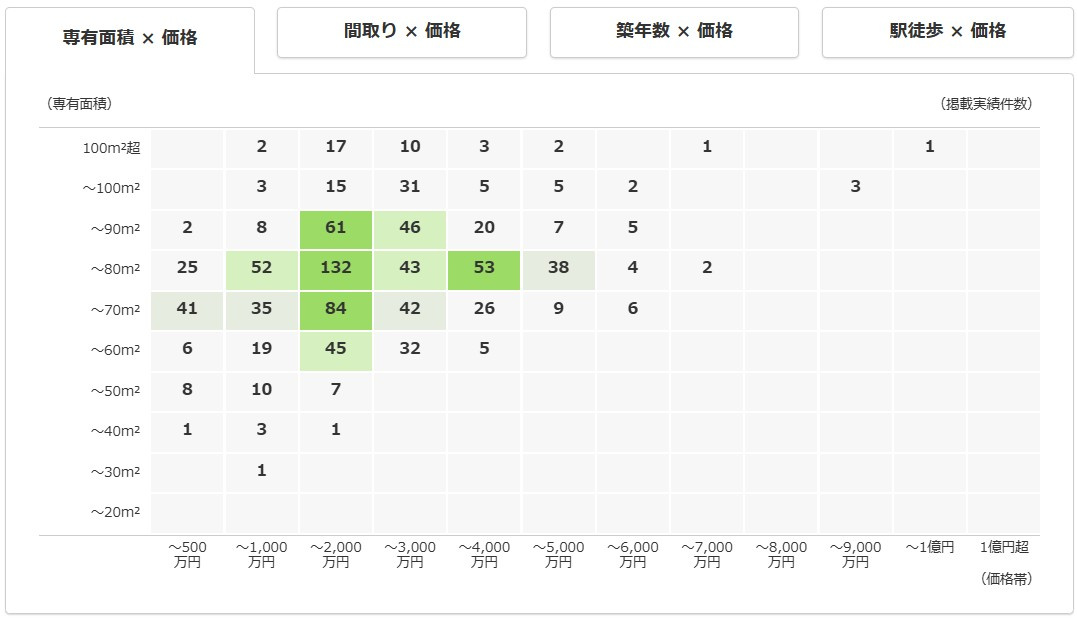Click the (掲載実績件数) caption

pyautogui.click(x=986, y=104)
